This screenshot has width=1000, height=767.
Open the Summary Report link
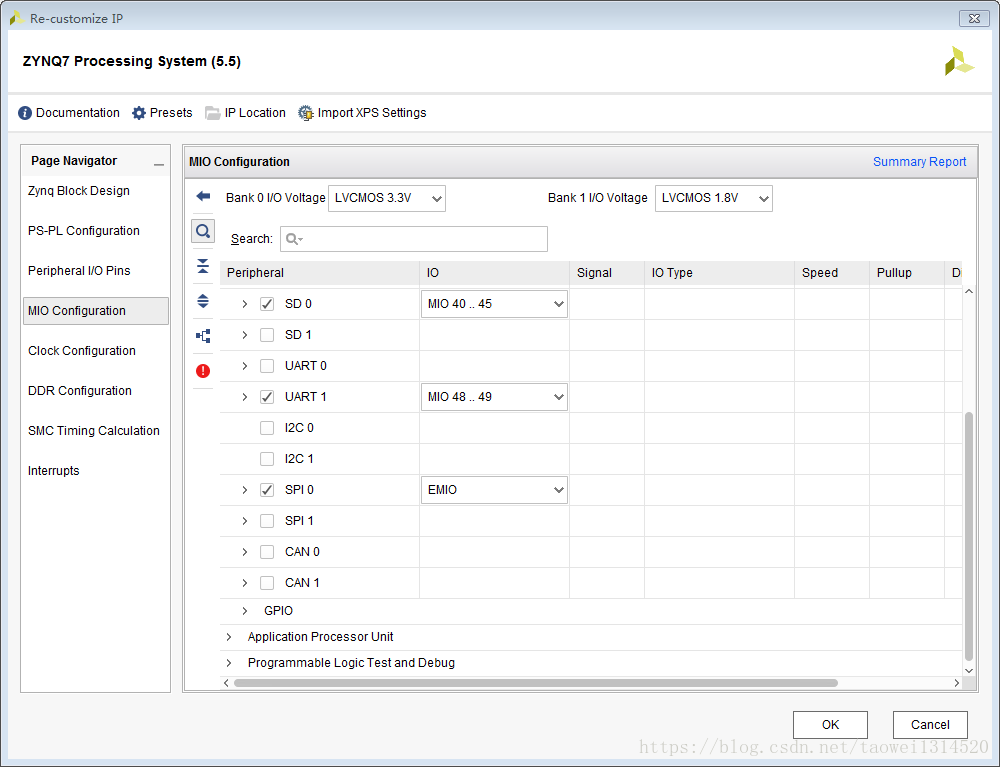pos(919,162)
